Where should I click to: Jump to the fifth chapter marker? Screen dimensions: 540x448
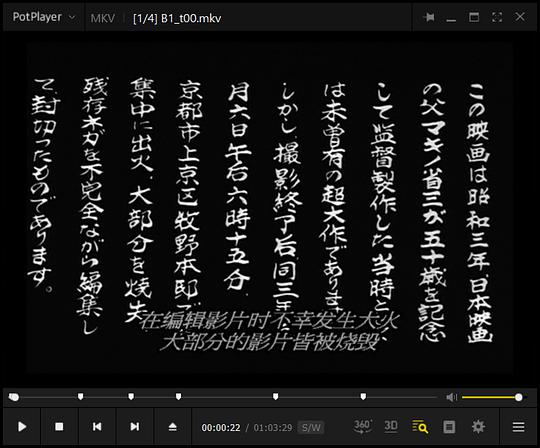click(363, 397)
